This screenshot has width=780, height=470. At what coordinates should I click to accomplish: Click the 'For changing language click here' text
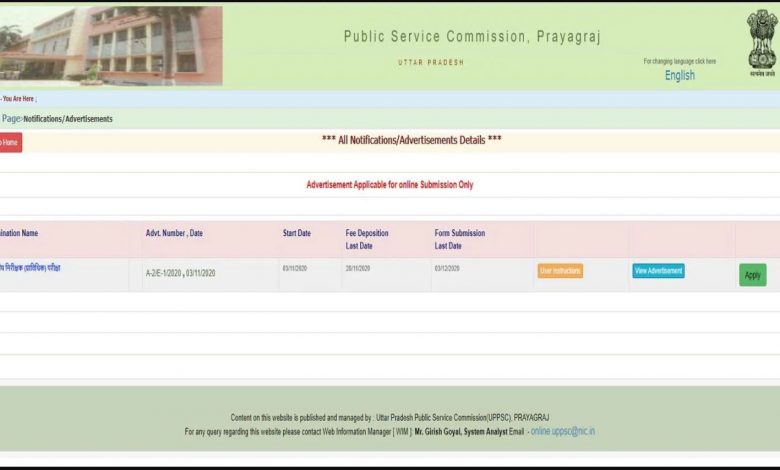679,61
